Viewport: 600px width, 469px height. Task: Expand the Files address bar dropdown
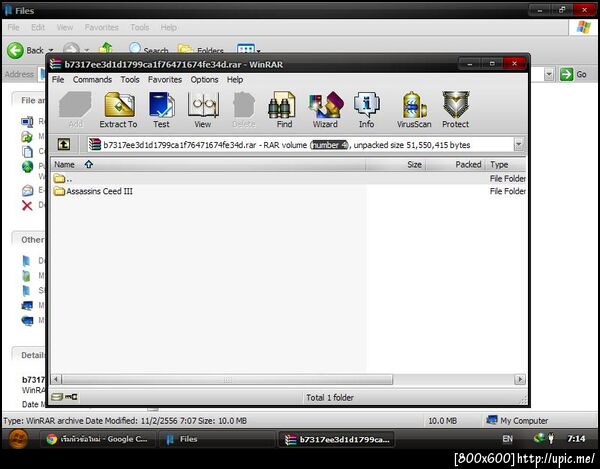point(549,74)
